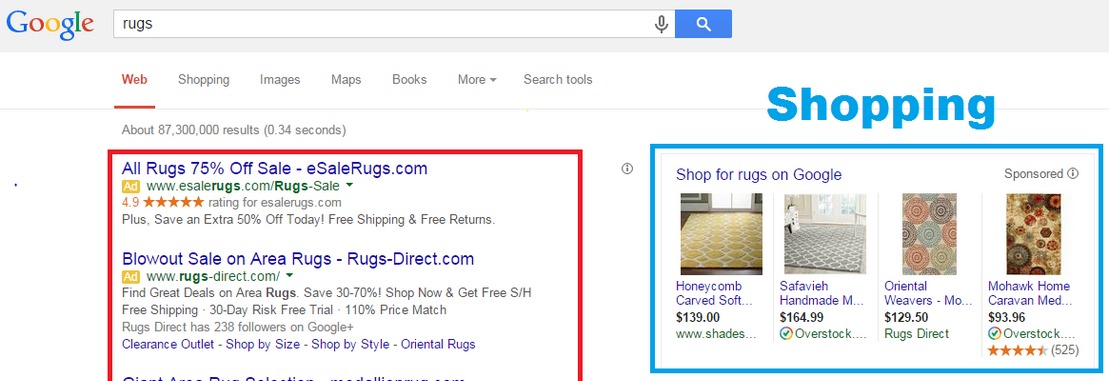Image resolution: width=1109 pixels, height=381 pixels.
Task: Open the Books tab
Action: [410, 80]
